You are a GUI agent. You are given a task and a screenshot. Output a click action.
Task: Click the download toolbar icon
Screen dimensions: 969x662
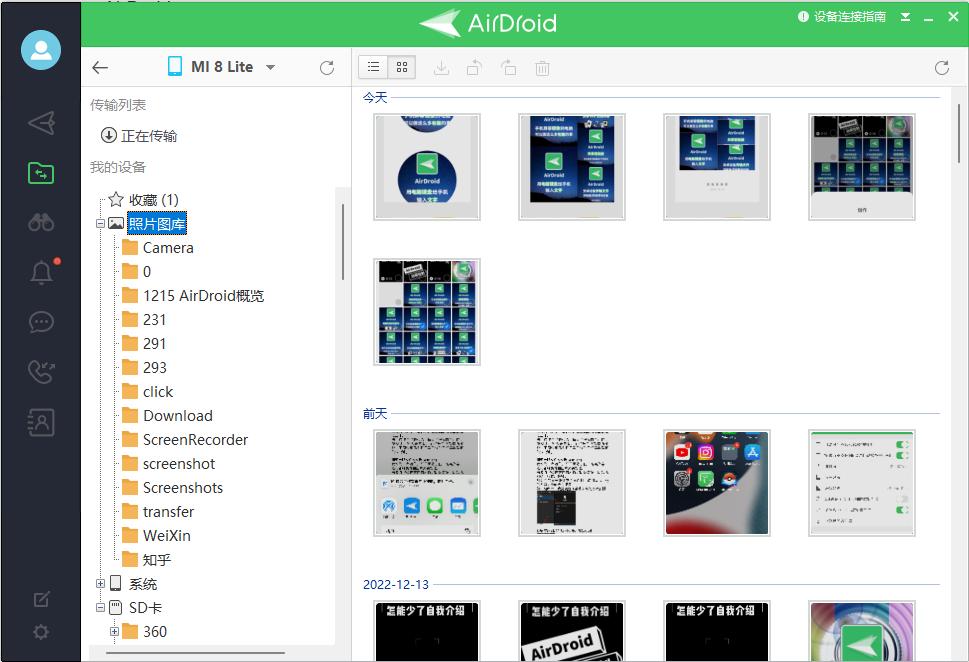coord(441,68)
